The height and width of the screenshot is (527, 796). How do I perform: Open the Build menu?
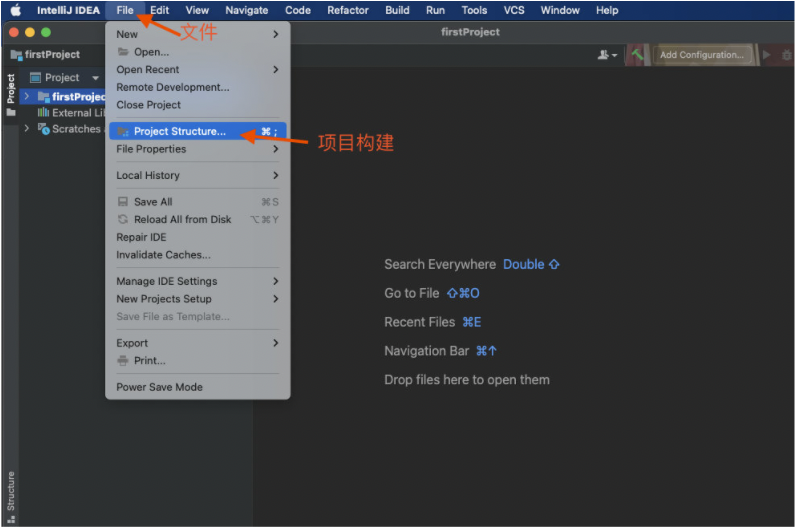397,10
